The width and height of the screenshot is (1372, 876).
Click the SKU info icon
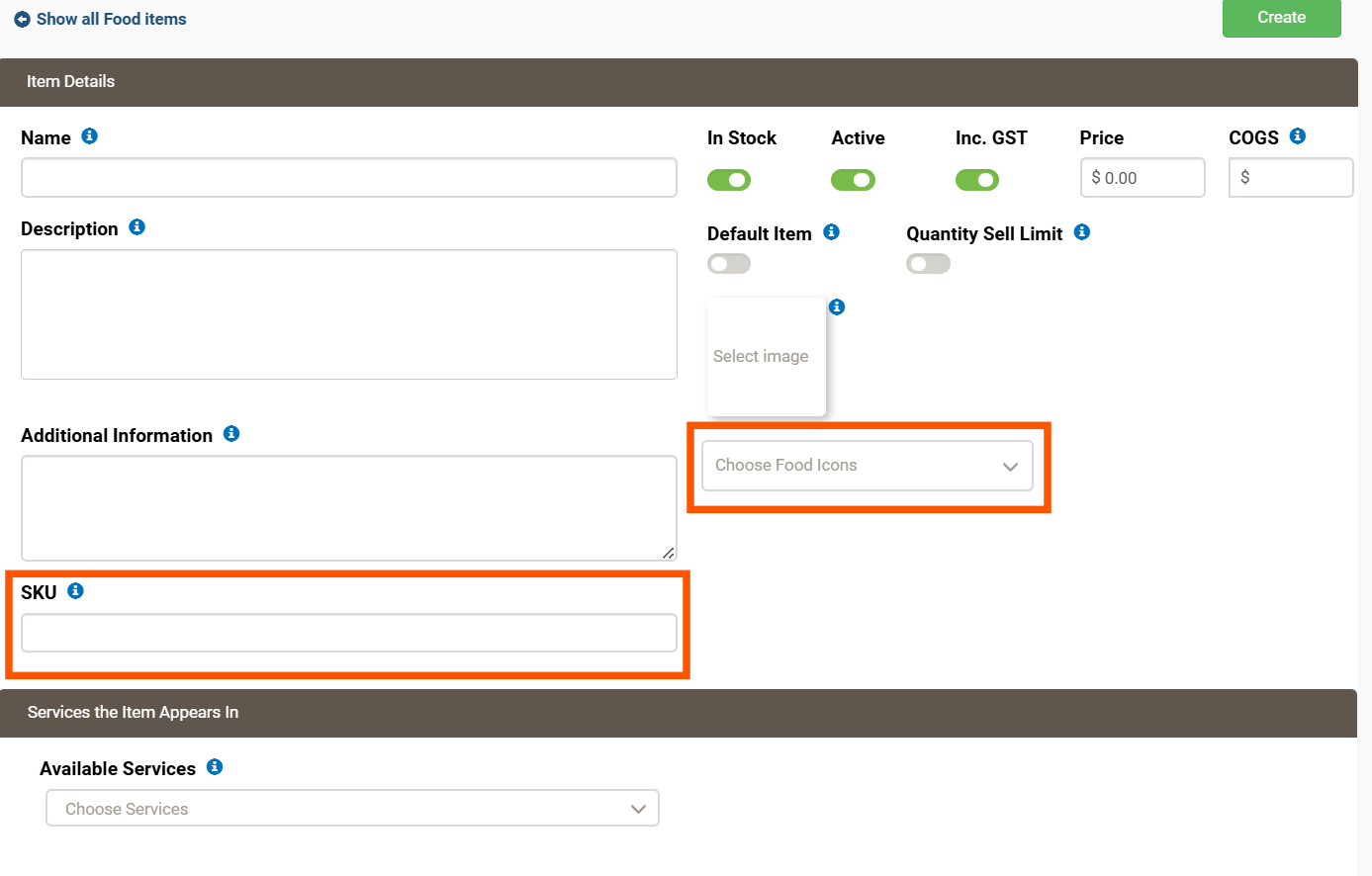75,591
